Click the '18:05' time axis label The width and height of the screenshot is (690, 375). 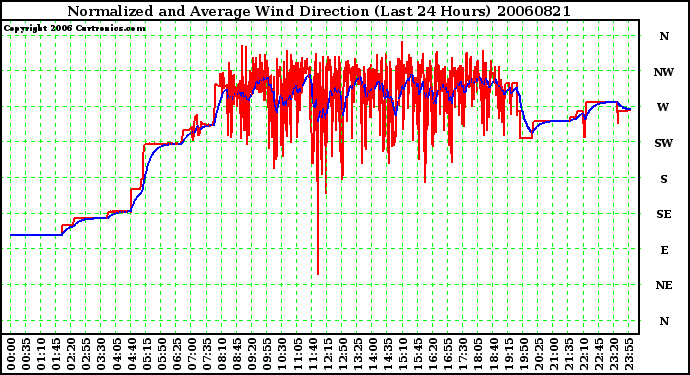pos(478,354)
